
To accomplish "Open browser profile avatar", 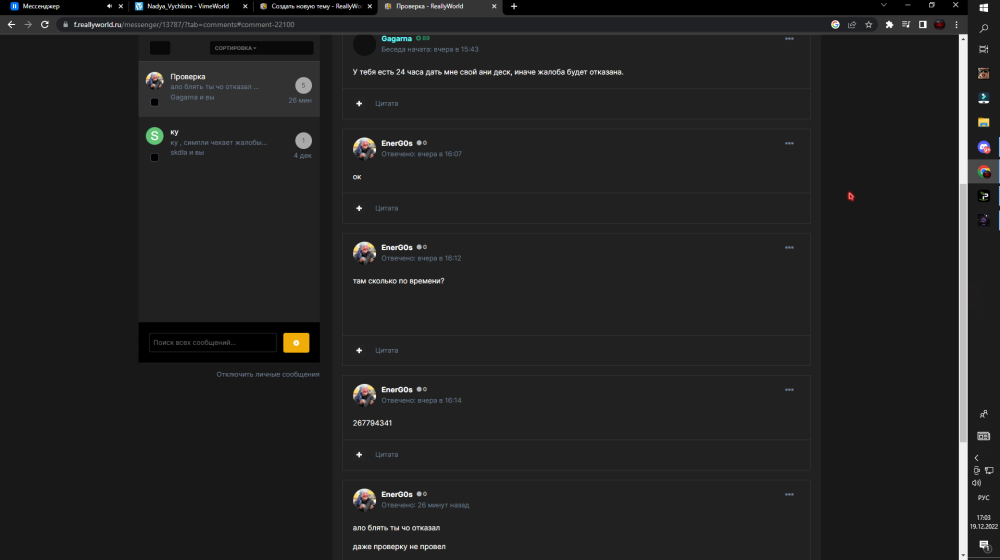I will click(939, 24).
